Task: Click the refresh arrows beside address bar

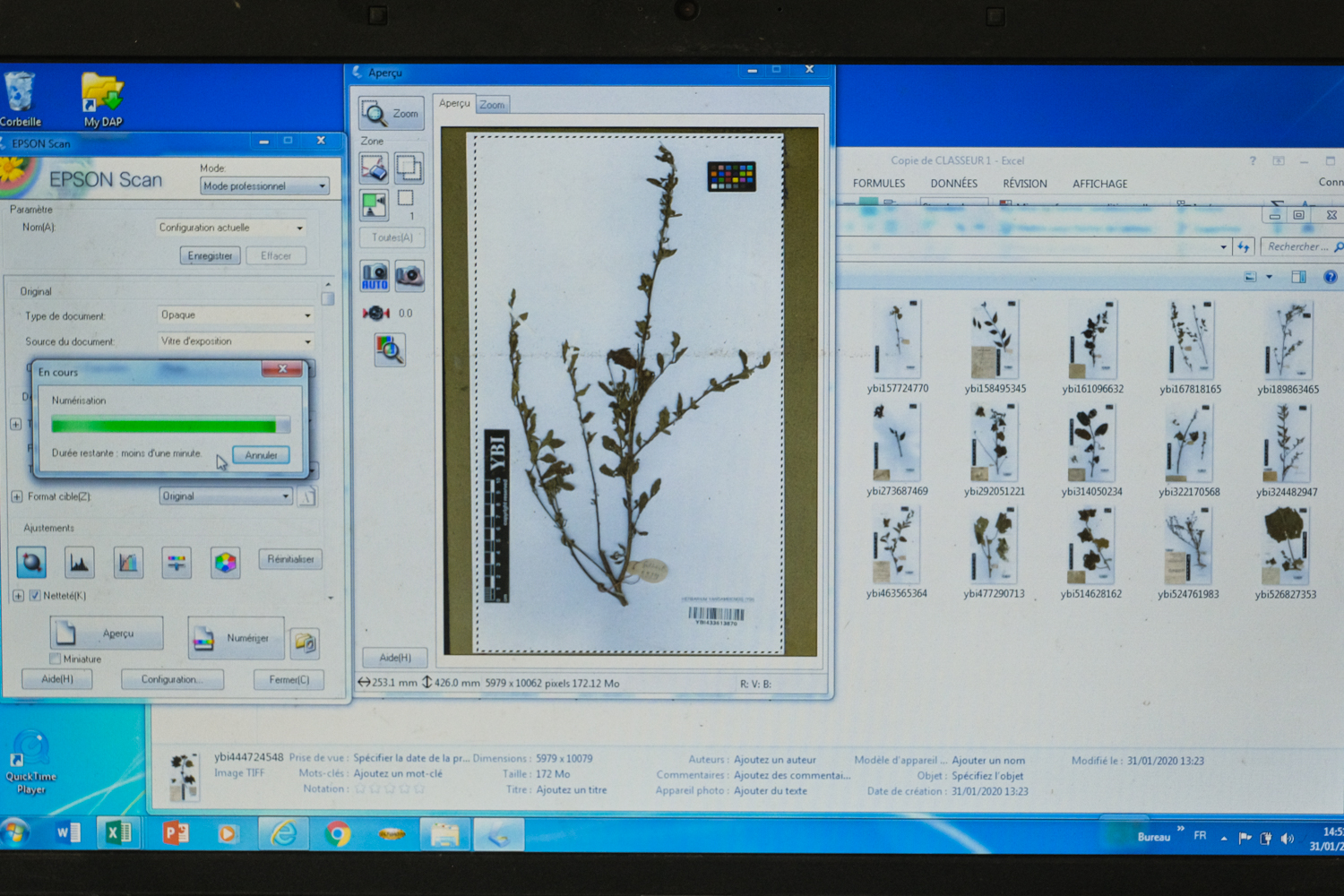Action: (x=1244, y=246)
